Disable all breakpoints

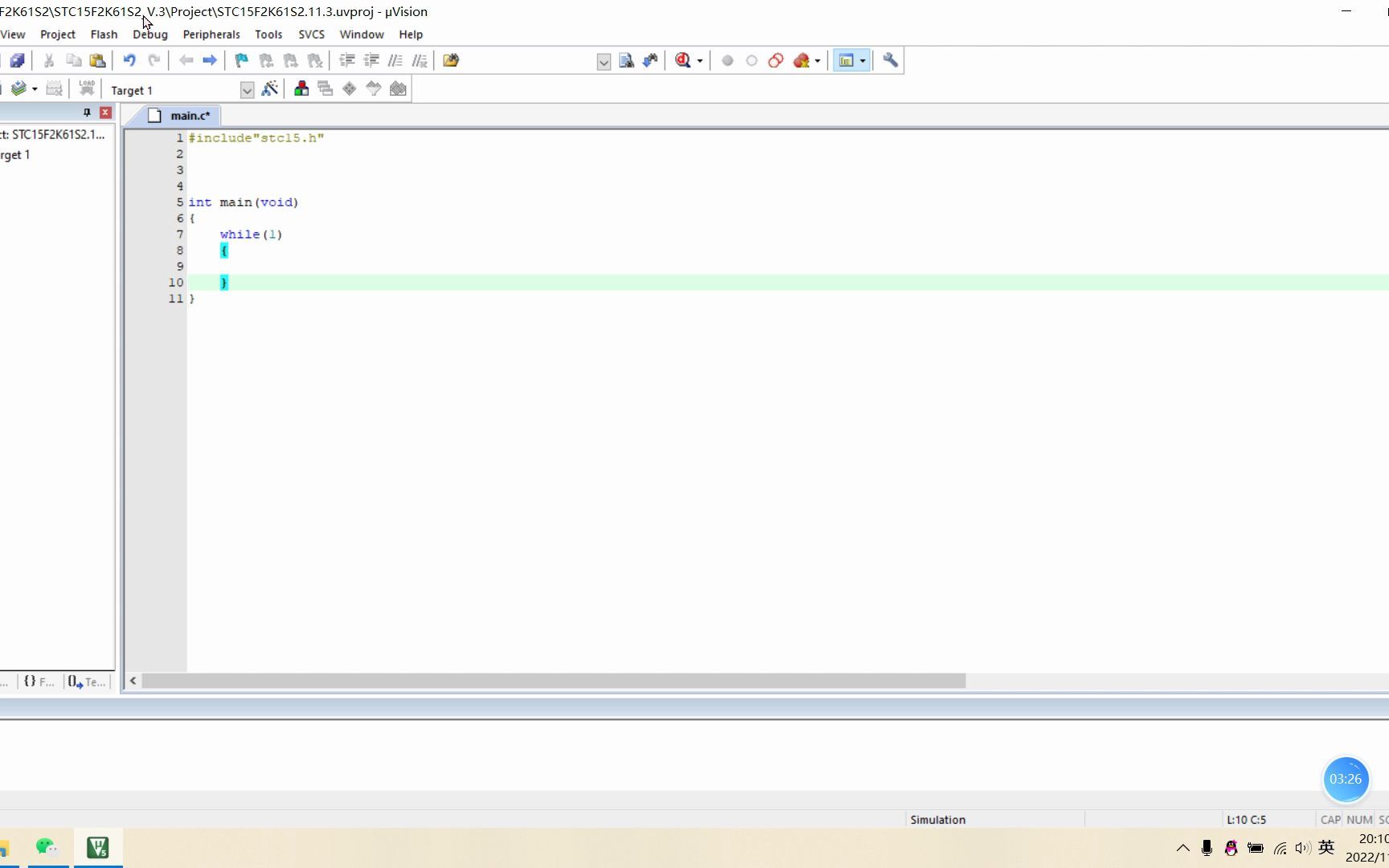(x=776, y=60)
